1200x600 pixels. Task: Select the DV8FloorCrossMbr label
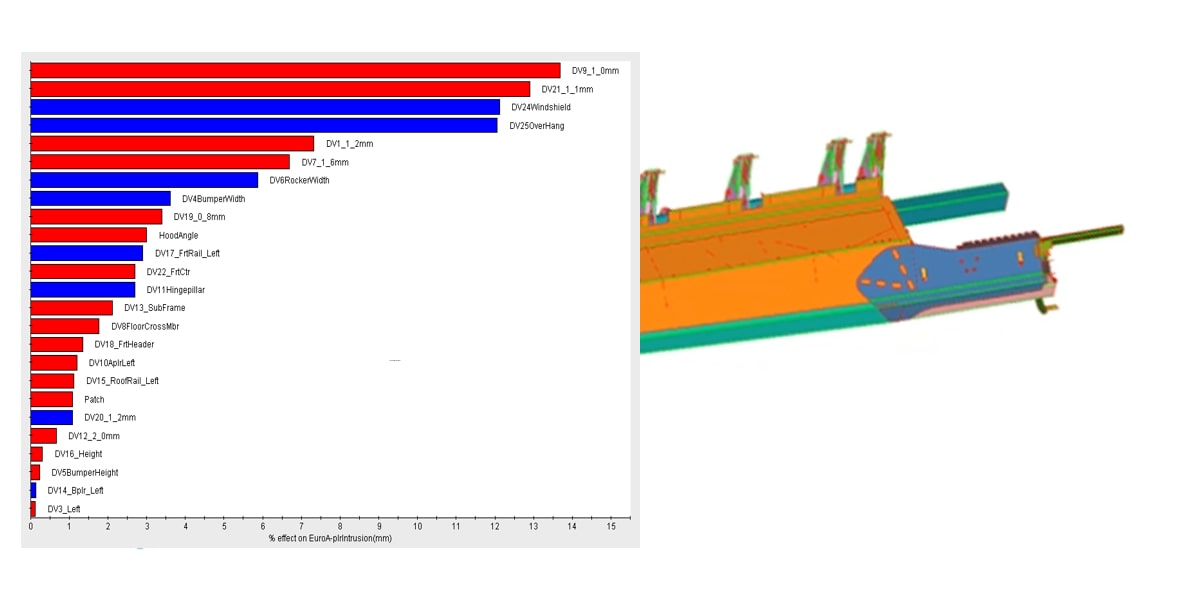point(145,327)
